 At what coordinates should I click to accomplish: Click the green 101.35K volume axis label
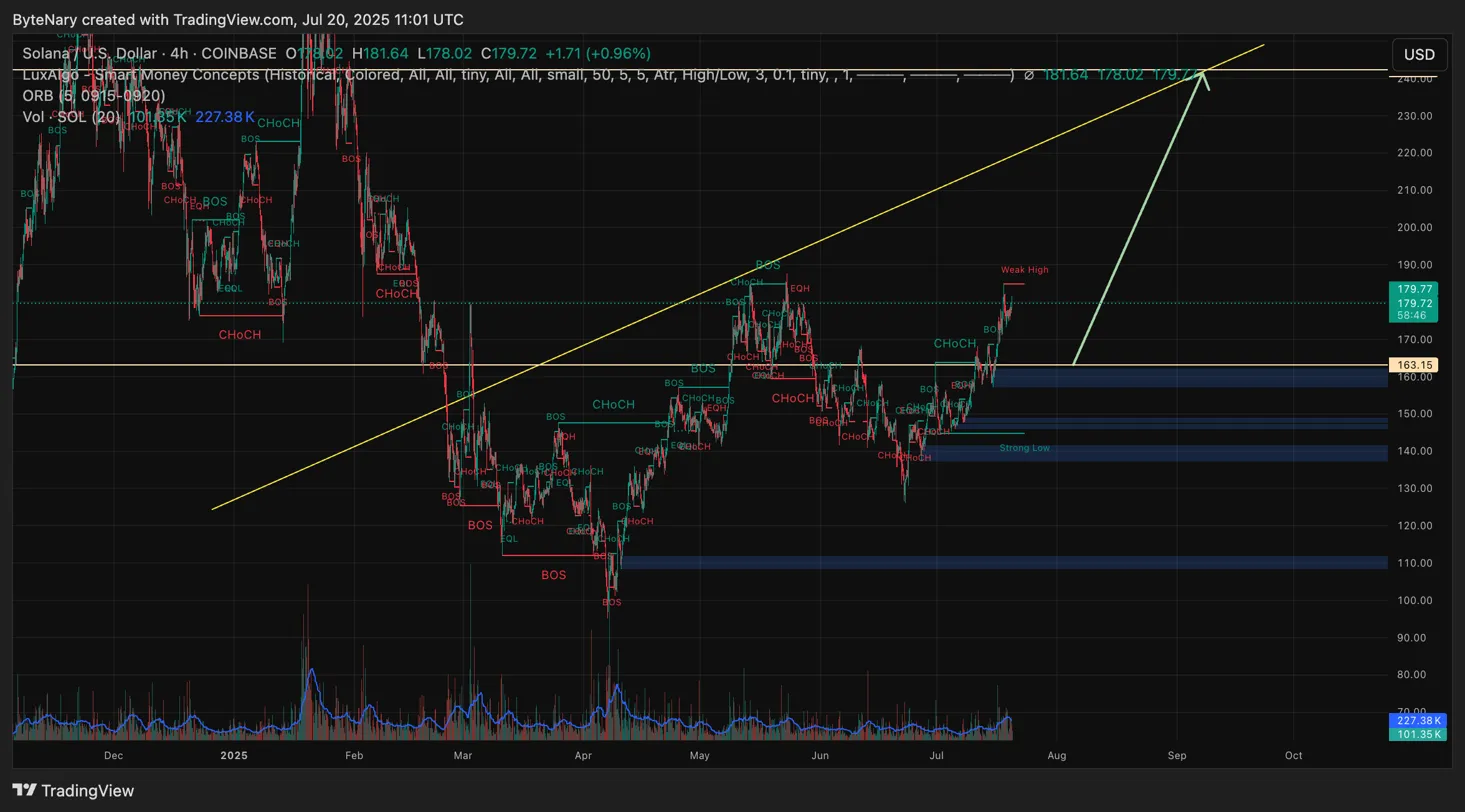point(1413,734)
